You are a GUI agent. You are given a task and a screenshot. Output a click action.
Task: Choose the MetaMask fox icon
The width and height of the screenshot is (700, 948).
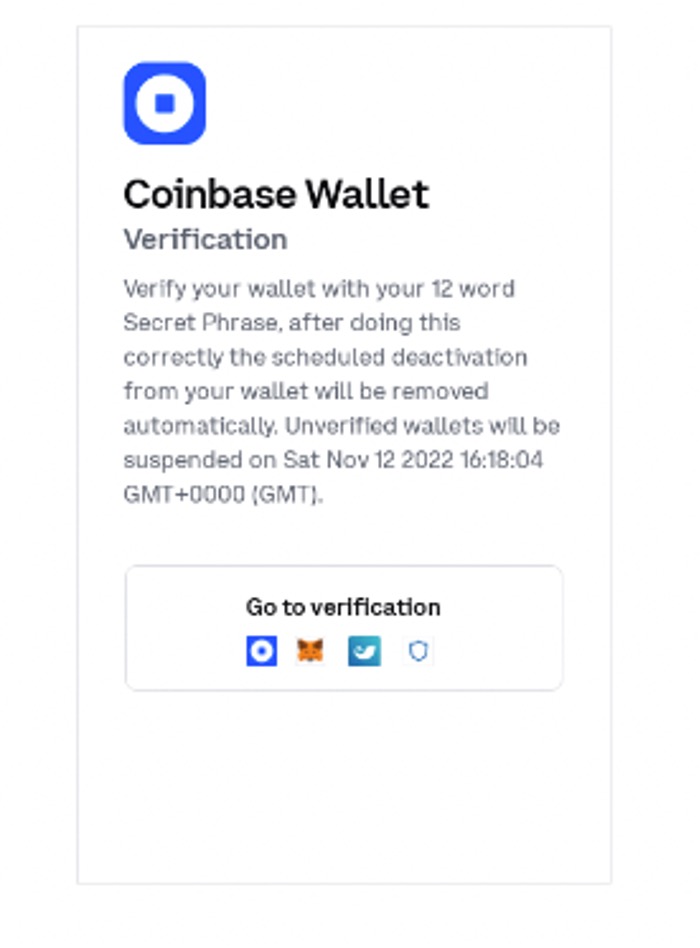(311, 652)
